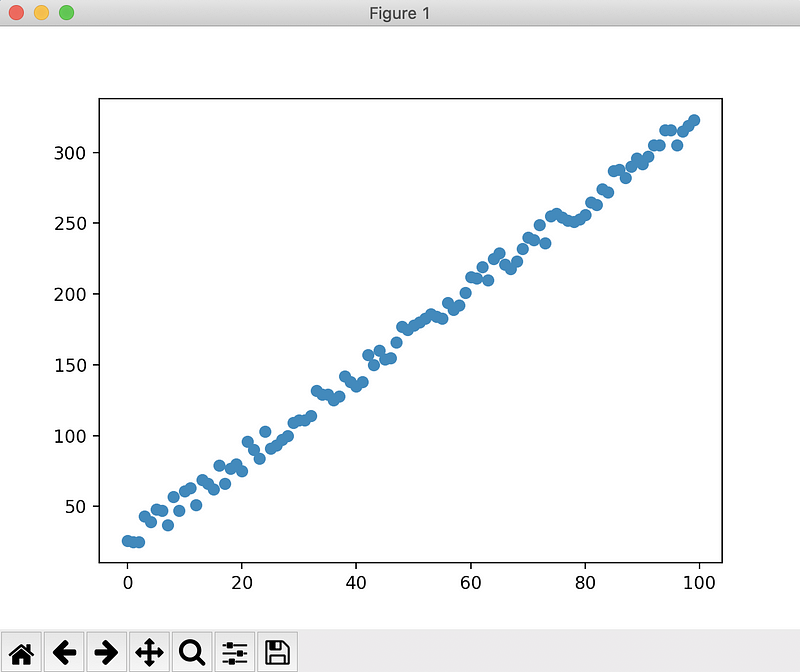This screenshot has height=672, width=800.
Task: Close the Figure 1 window
Action: pos(17,13)
